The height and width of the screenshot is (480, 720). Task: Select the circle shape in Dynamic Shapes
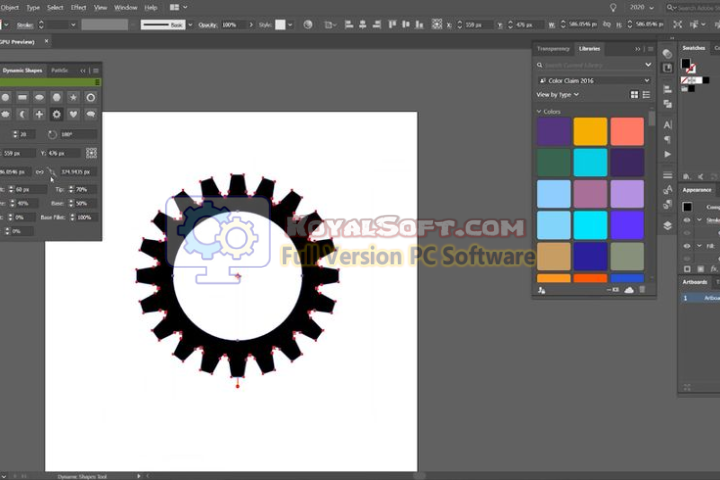click(5, 97)
